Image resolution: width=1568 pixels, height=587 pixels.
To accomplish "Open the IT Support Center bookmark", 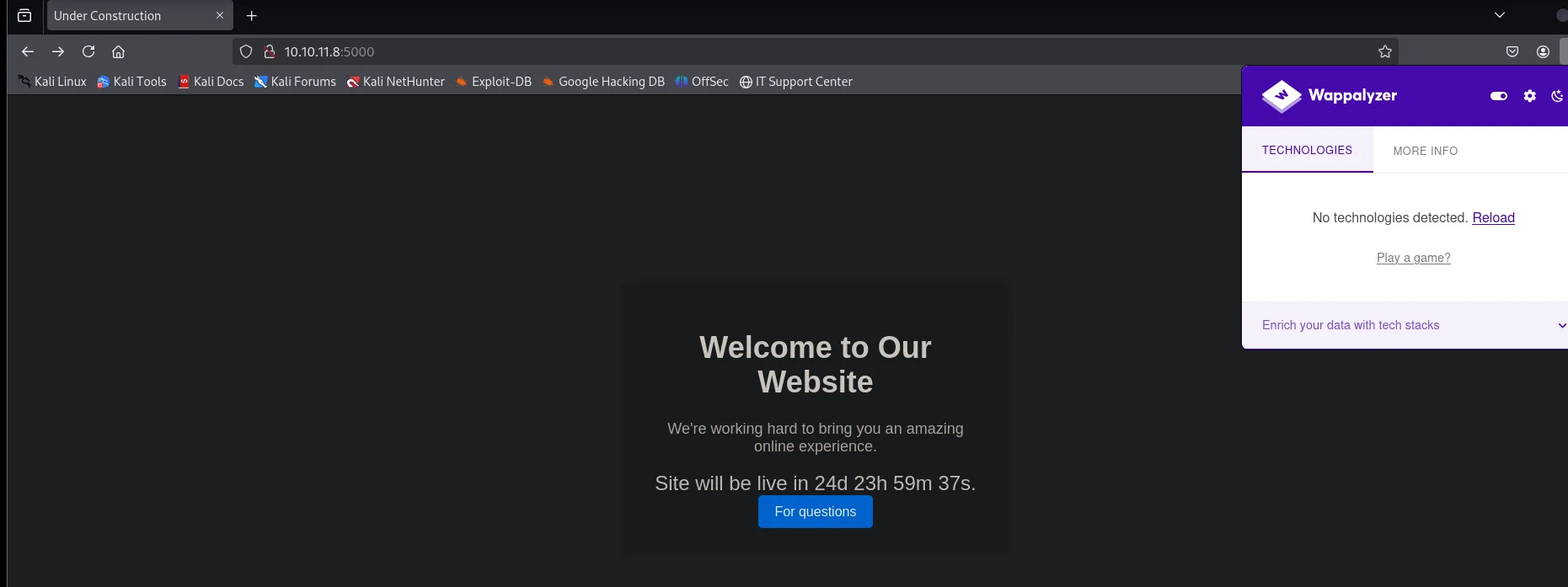I will click(795, 82).
